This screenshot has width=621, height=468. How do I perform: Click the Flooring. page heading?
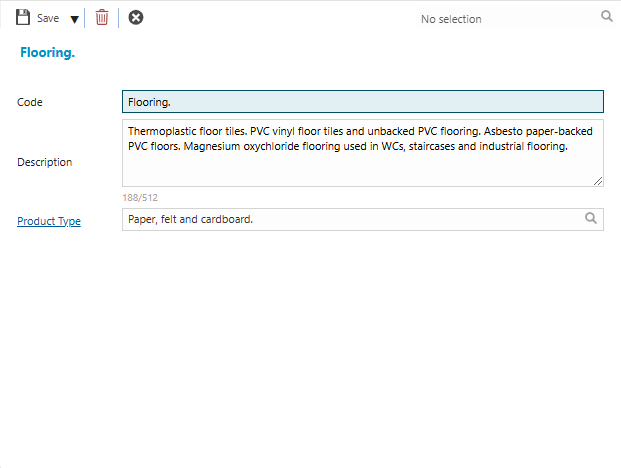(x=47, y=52)
